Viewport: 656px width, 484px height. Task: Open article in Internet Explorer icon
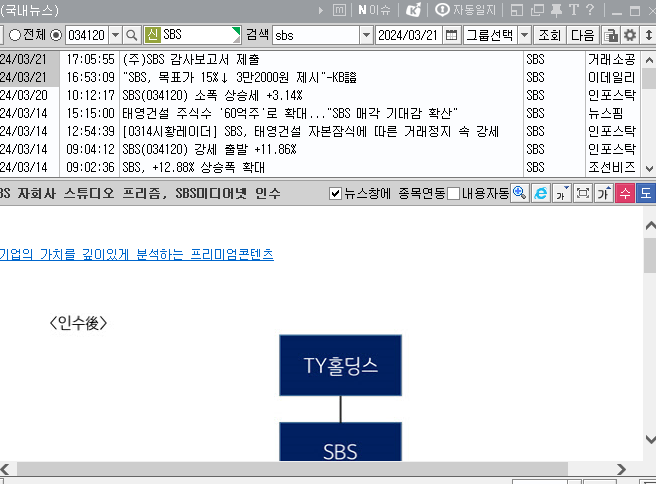[x=541, y=193]
